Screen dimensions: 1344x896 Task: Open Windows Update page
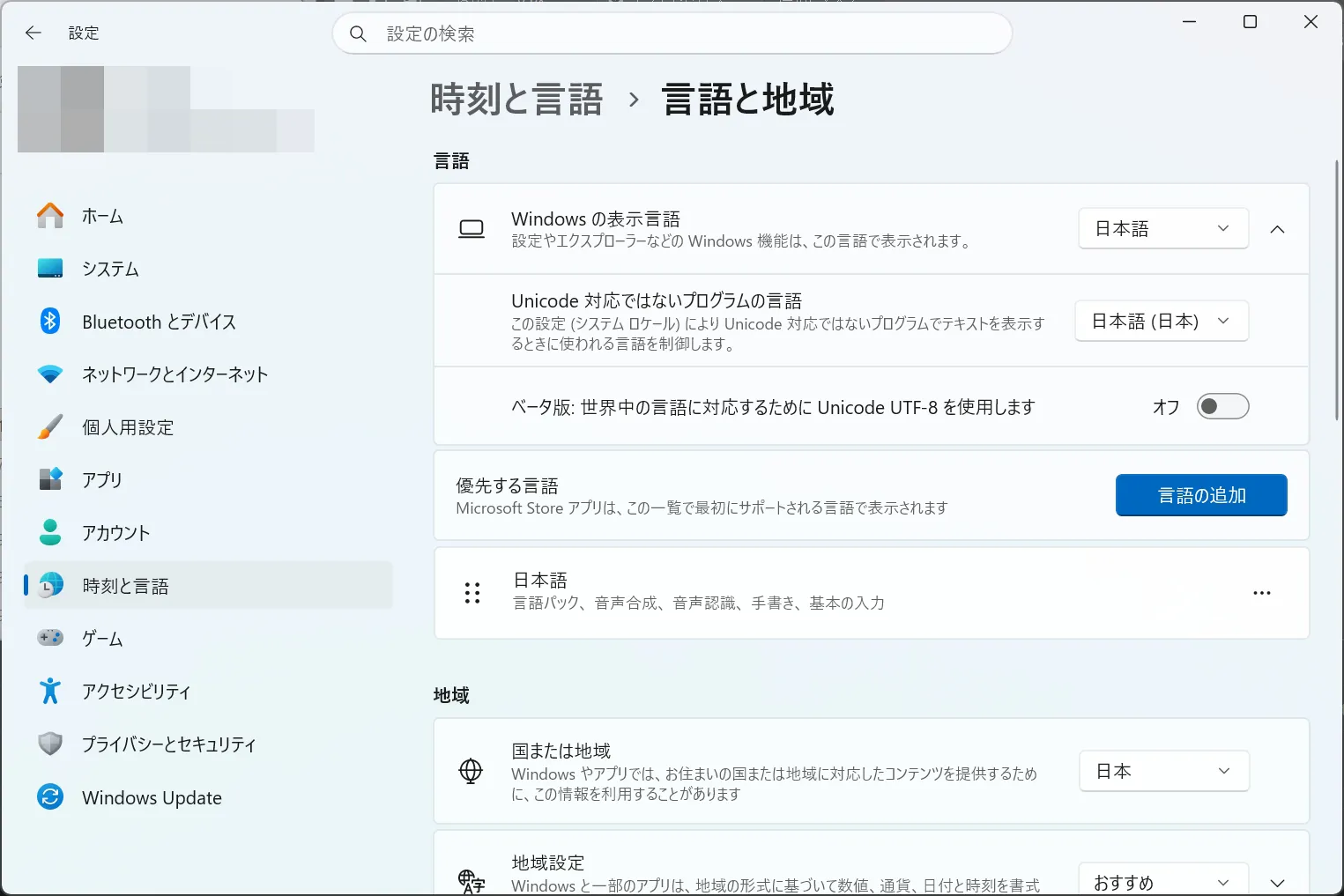[x=208, y=797]
